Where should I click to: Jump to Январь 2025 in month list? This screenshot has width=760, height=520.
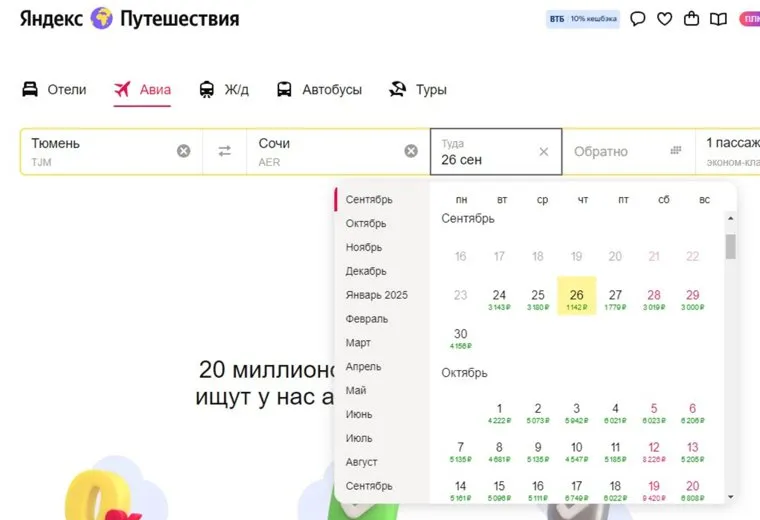coord(376,295)
